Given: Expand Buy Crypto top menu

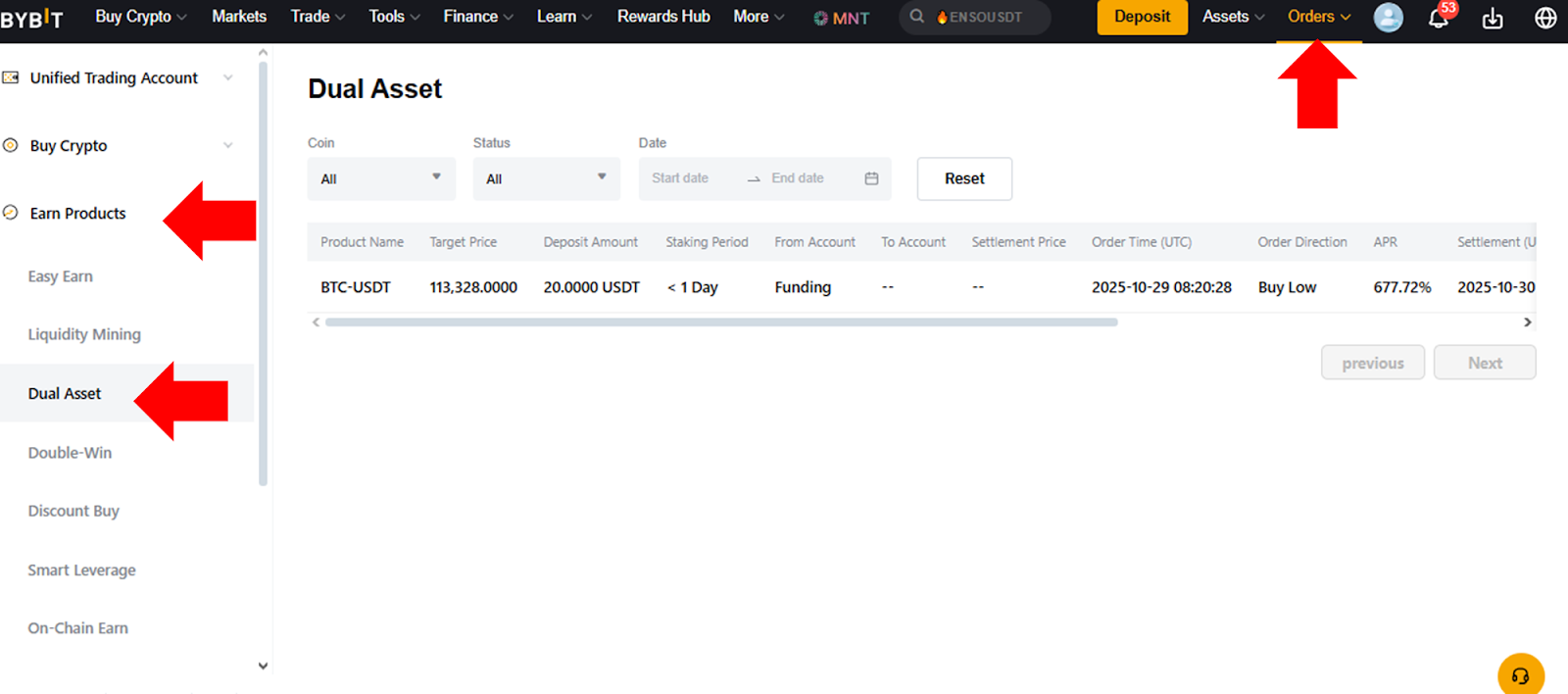Looking at the screenshot, I should pos(141,17).
